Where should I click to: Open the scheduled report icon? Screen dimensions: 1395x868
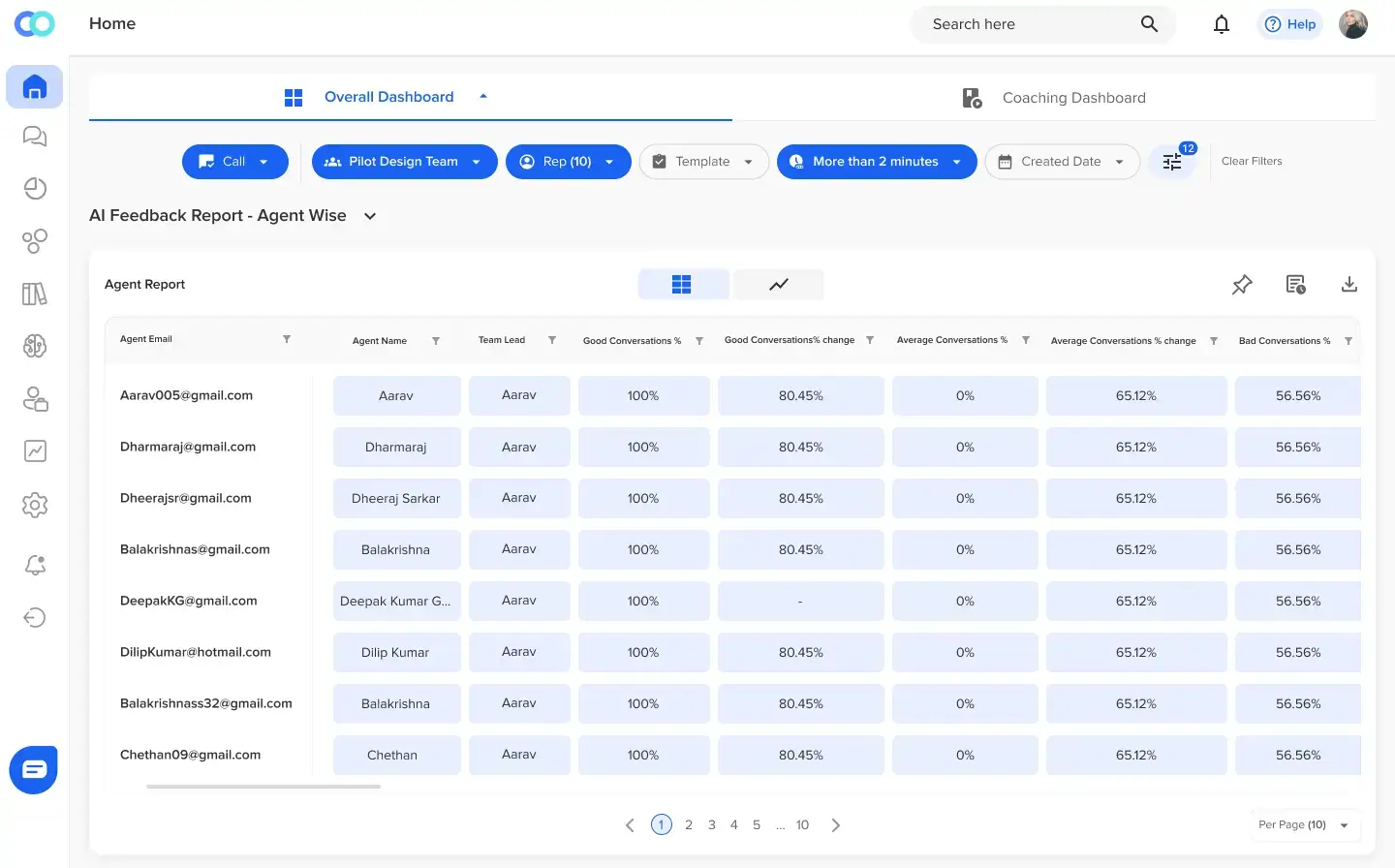(x=1295, y=284)
